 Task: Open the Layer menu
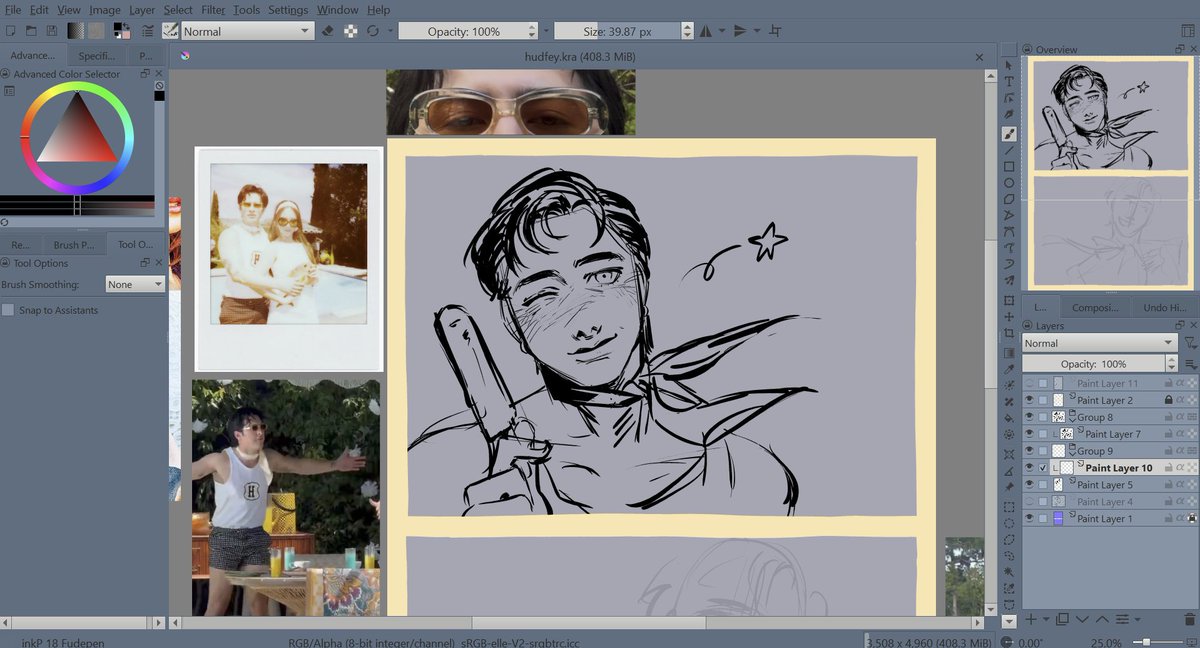[142, 10]
